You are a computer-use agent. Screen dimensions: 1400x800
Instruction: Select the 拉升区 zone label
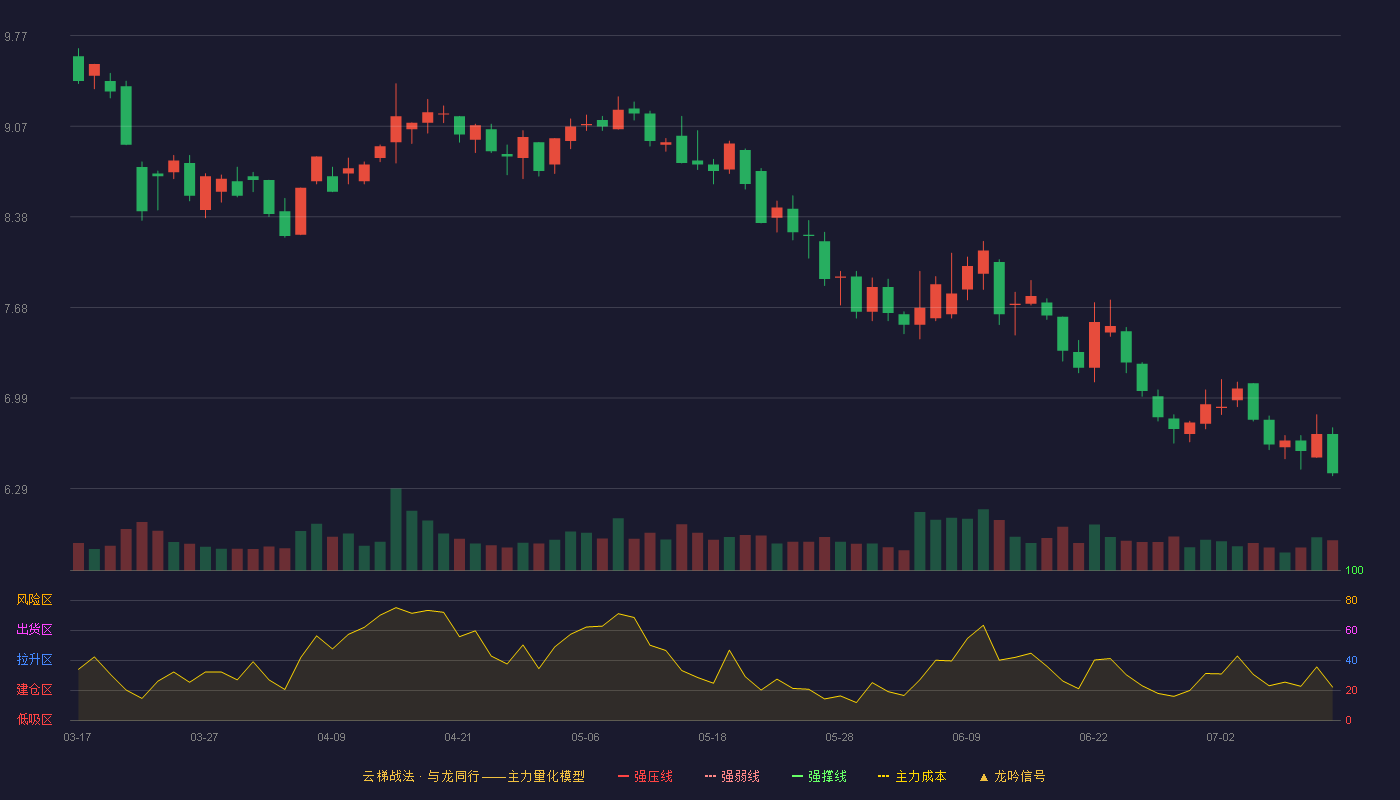point(34,660)
